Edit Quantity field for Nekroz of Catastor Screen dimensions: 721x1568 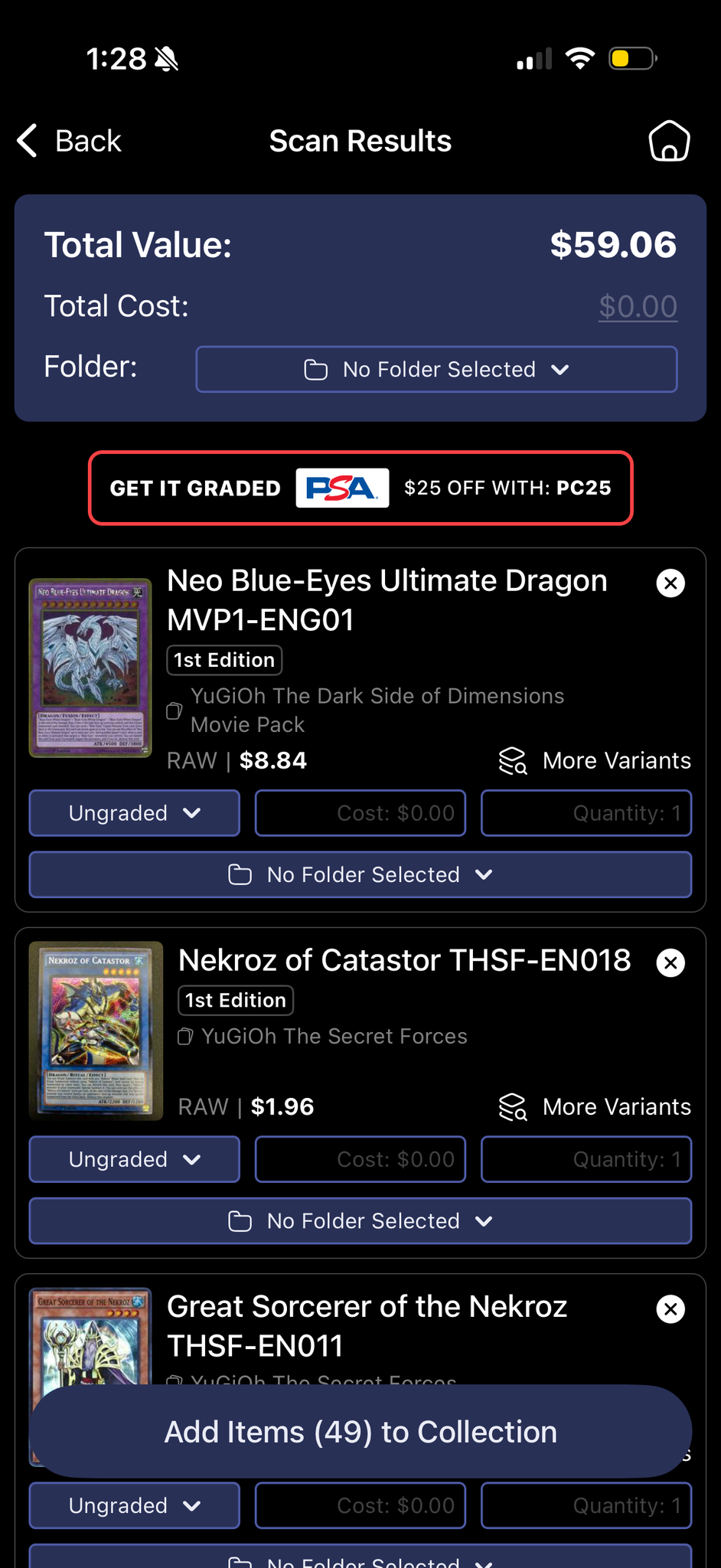coord(586,1159)
